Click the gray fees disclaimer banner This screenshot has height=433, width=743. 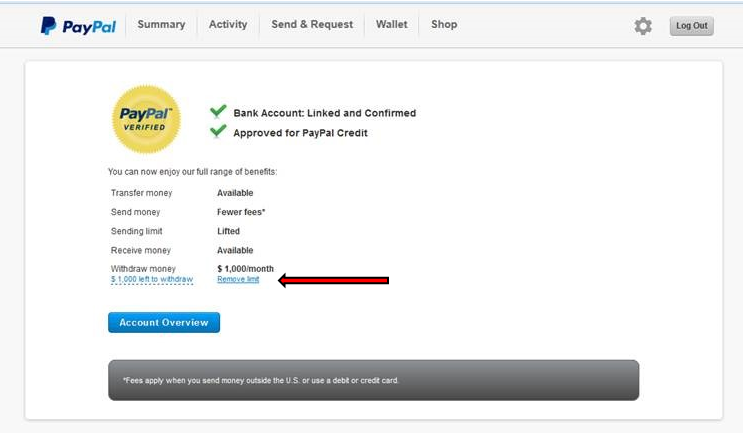(373, 380)
